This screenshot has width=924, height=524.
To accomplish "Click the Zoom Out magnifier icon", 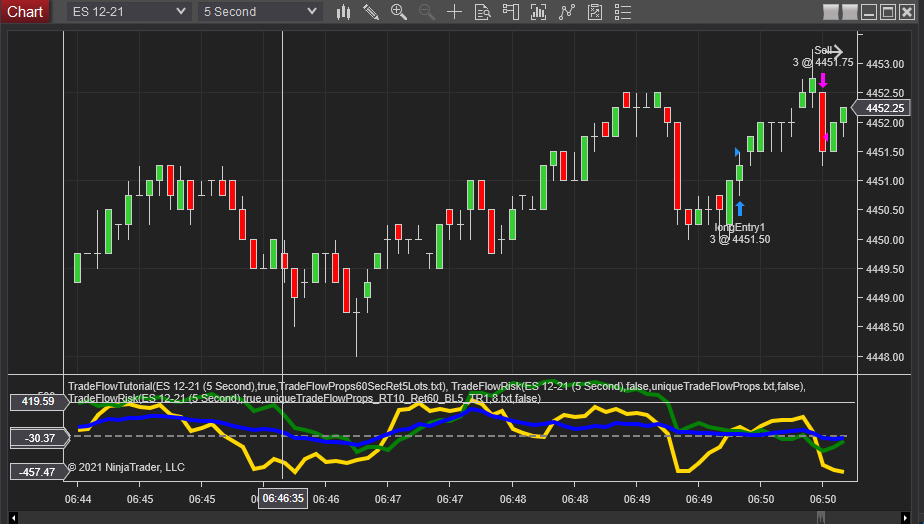I will (x=427, y=12).
